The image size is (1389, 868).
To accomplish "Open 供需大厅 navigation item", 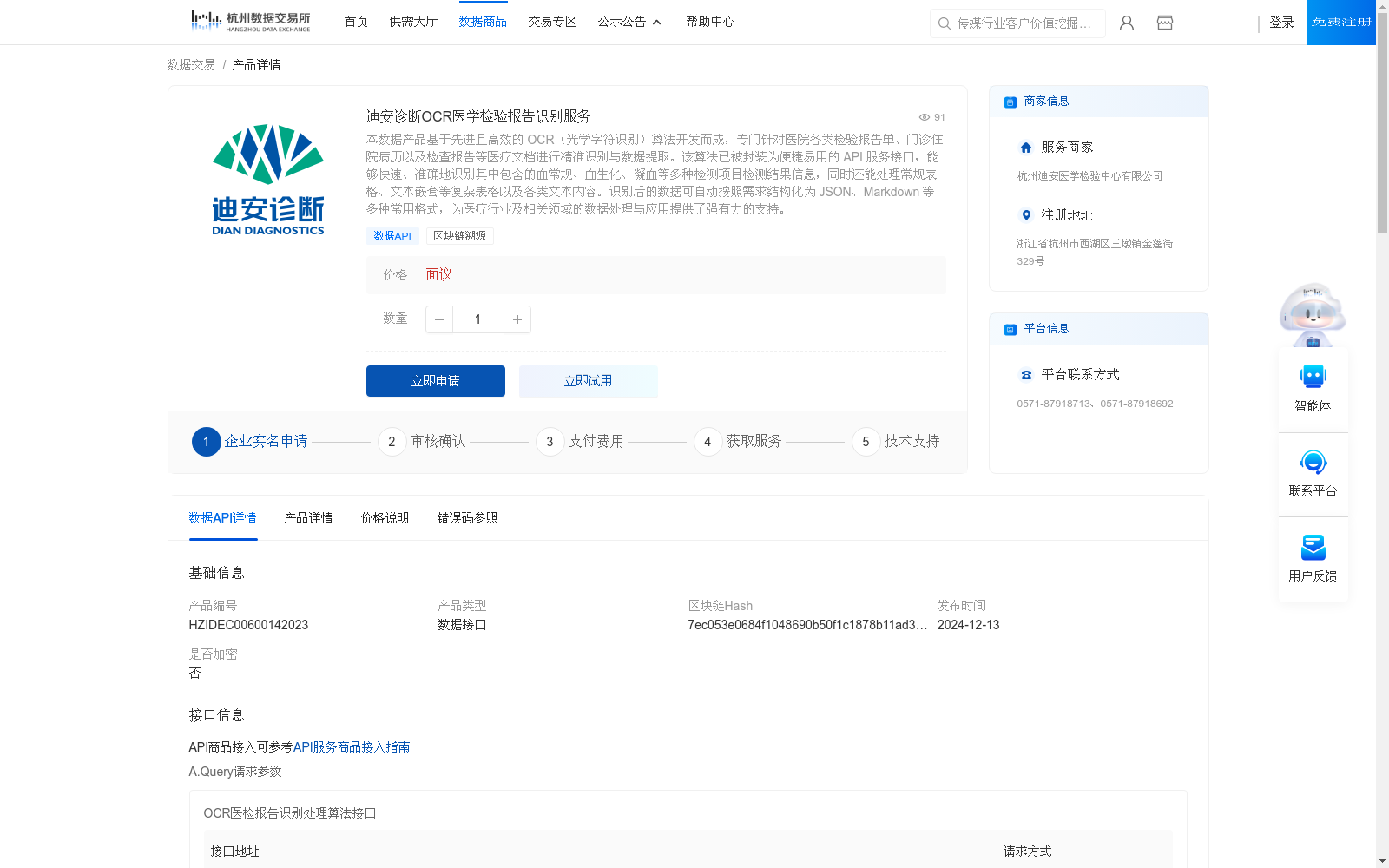I will [413, 22].
